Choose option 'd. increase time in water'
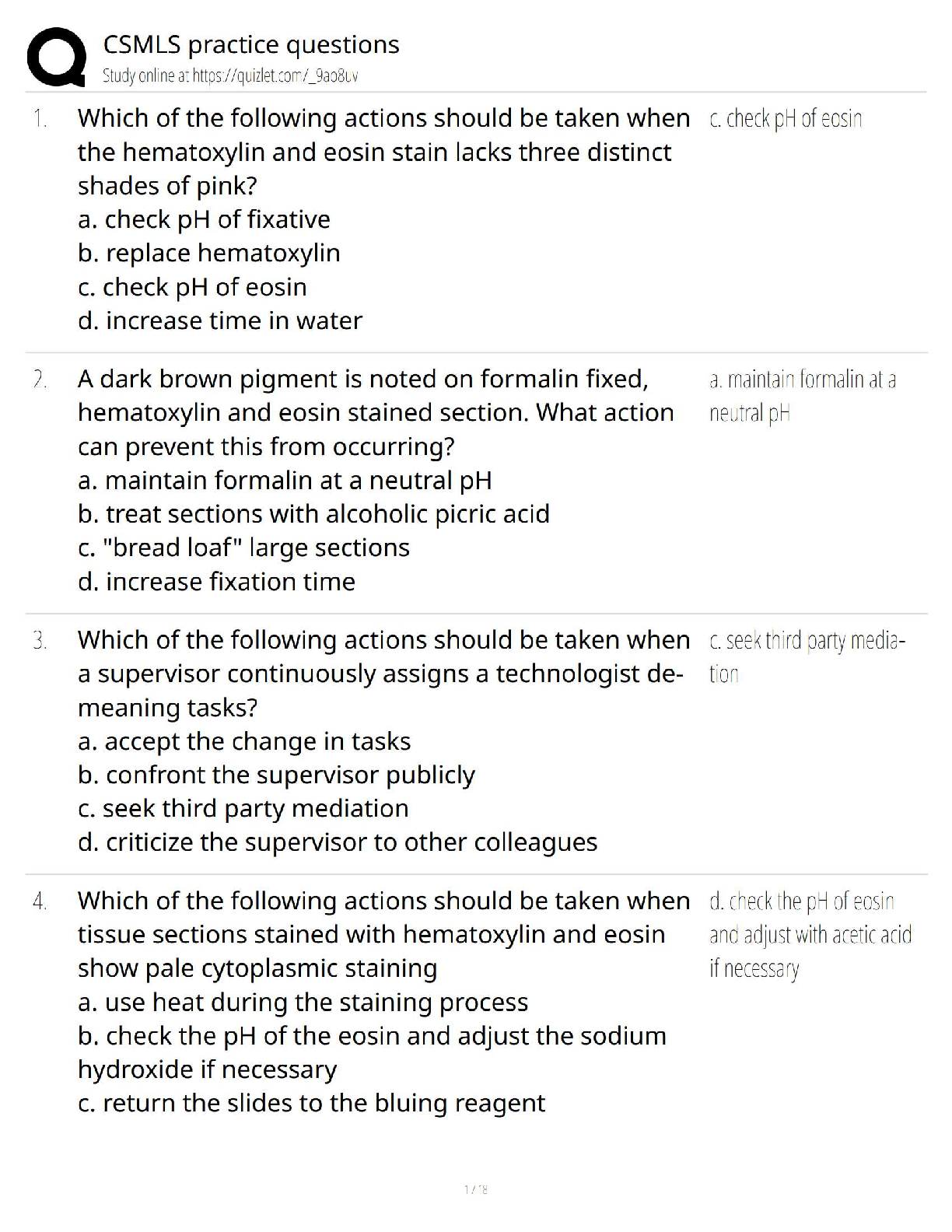 coord(220,320)
